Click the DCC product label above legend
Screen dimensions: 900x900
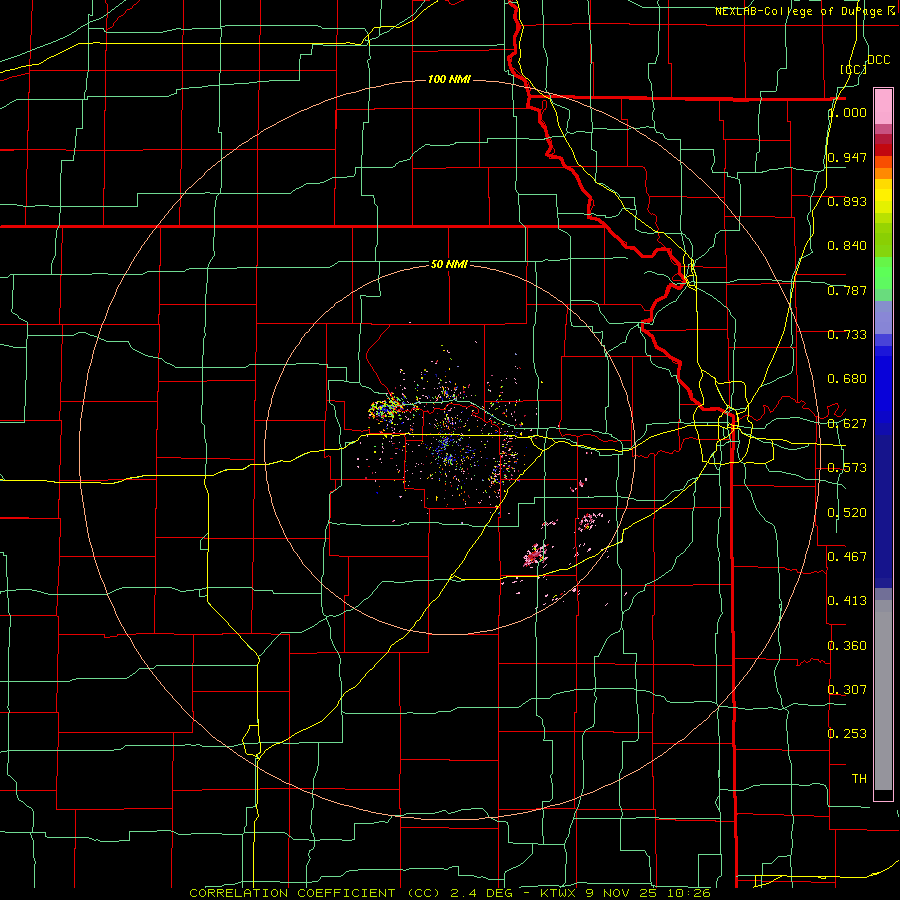pyautogui.click(x=878, y=60)
